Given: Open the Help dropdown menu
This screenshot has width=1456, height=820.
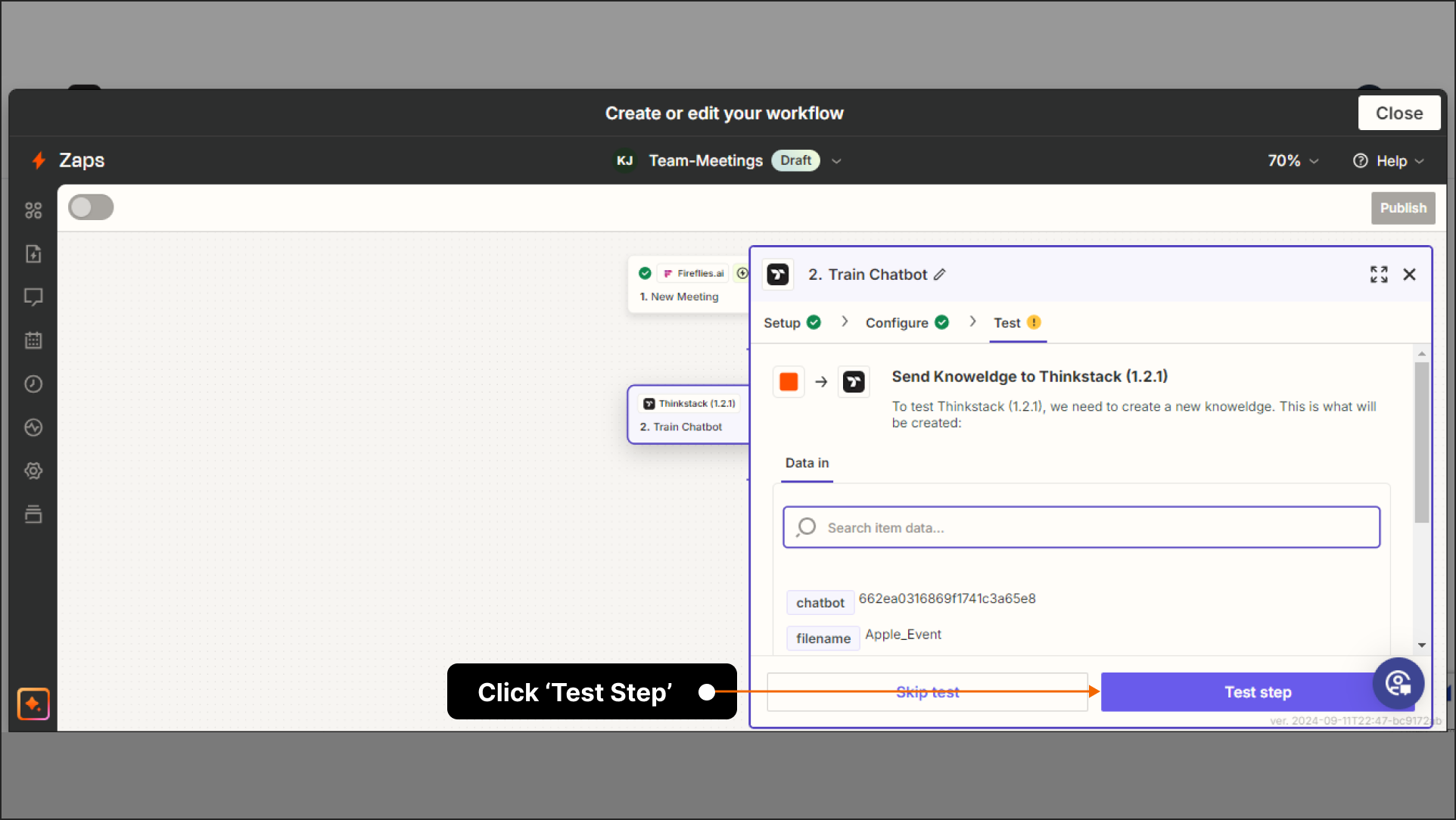Looking at the screenshot, I should (1388, 161).
